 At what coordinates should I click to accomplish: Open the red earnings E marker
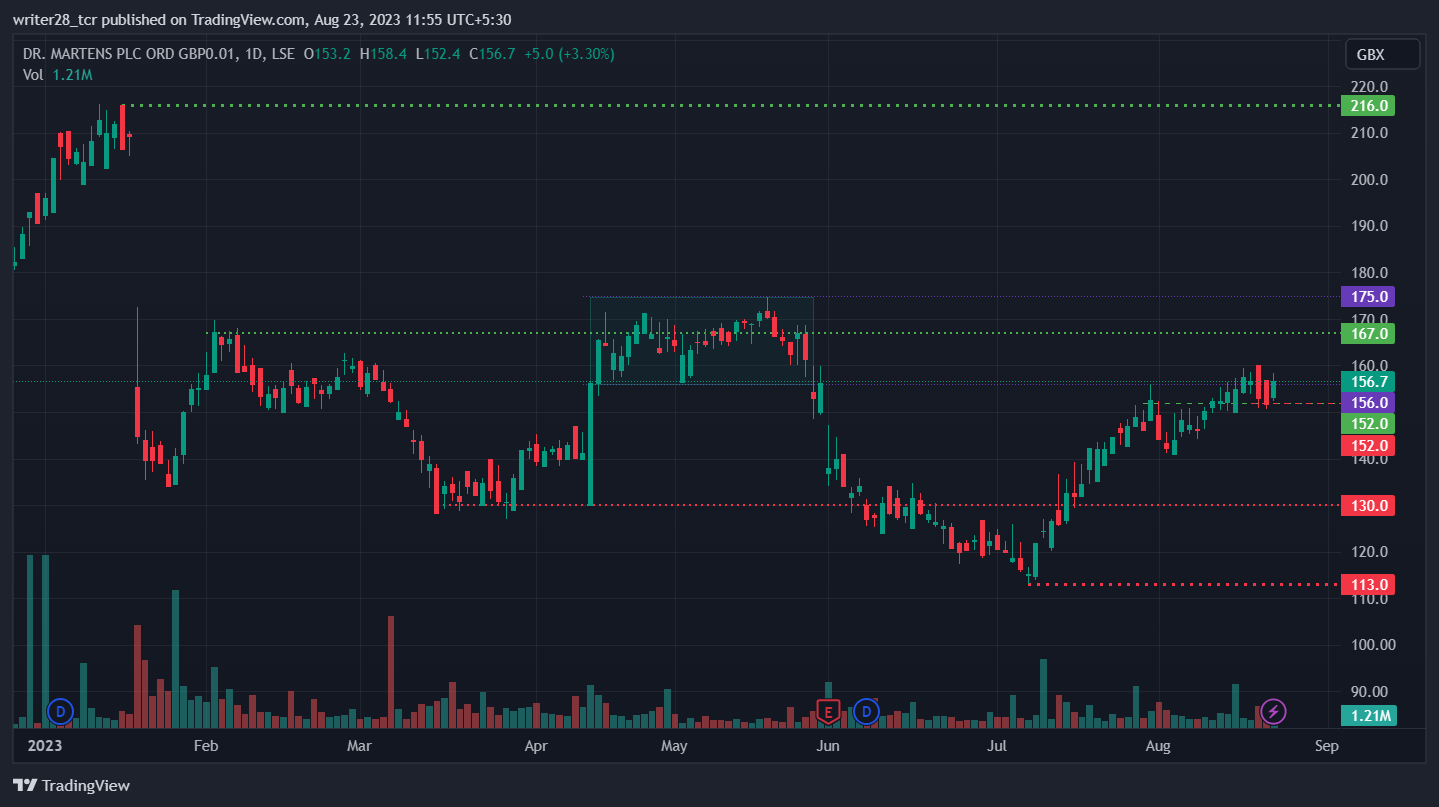[x=827, y=712]
